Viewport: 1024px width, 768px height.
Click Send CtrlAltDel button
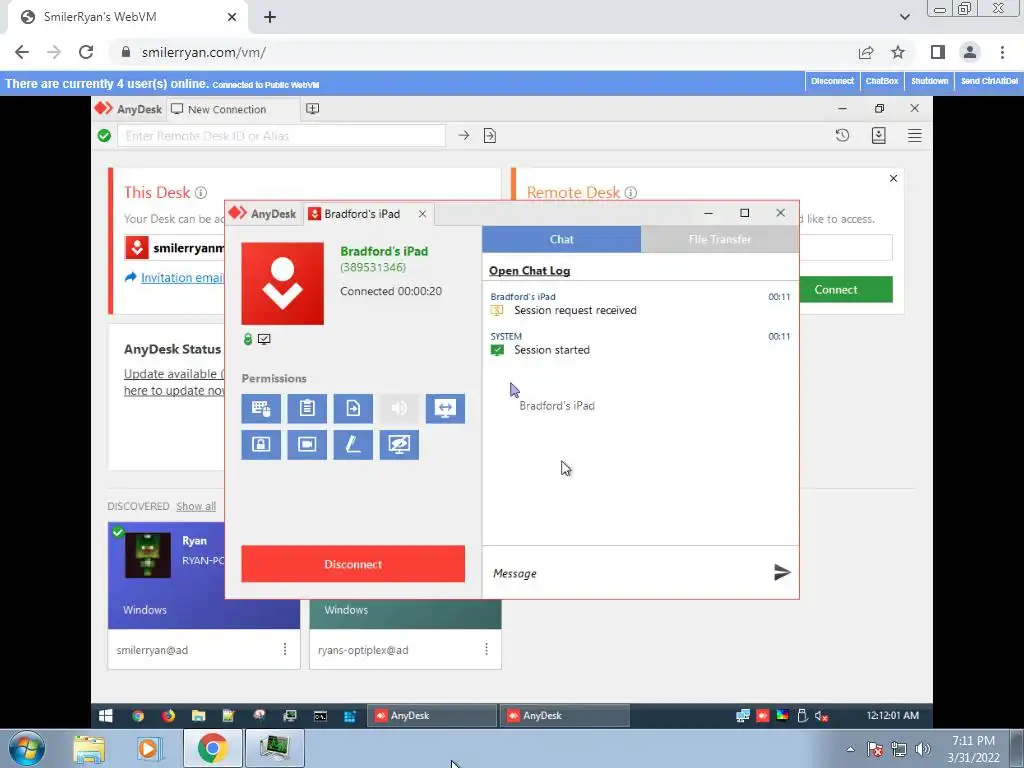tap(989, 82)
